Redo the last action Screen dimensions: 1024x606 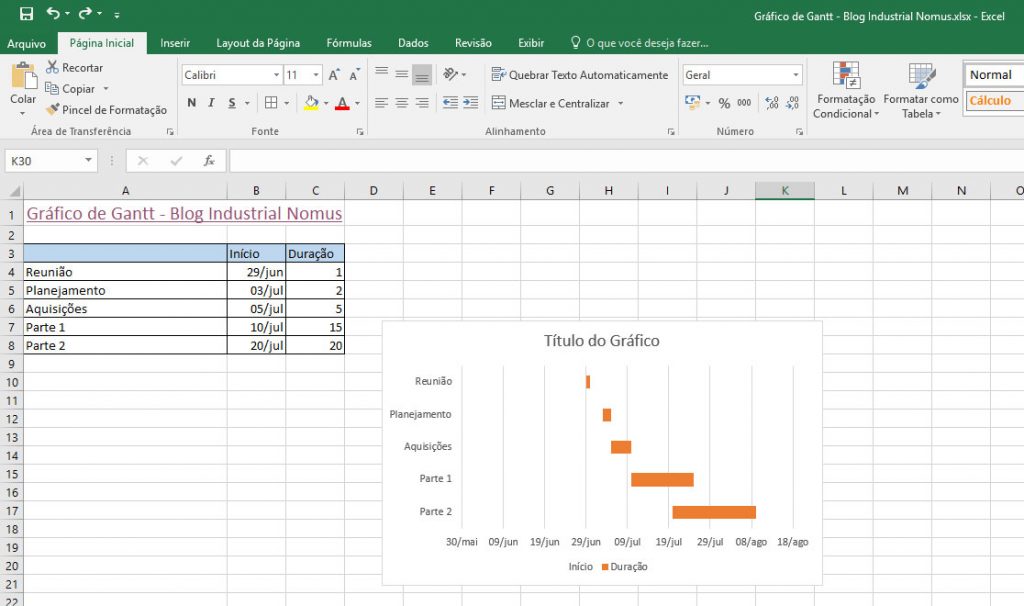coord(86,13)
